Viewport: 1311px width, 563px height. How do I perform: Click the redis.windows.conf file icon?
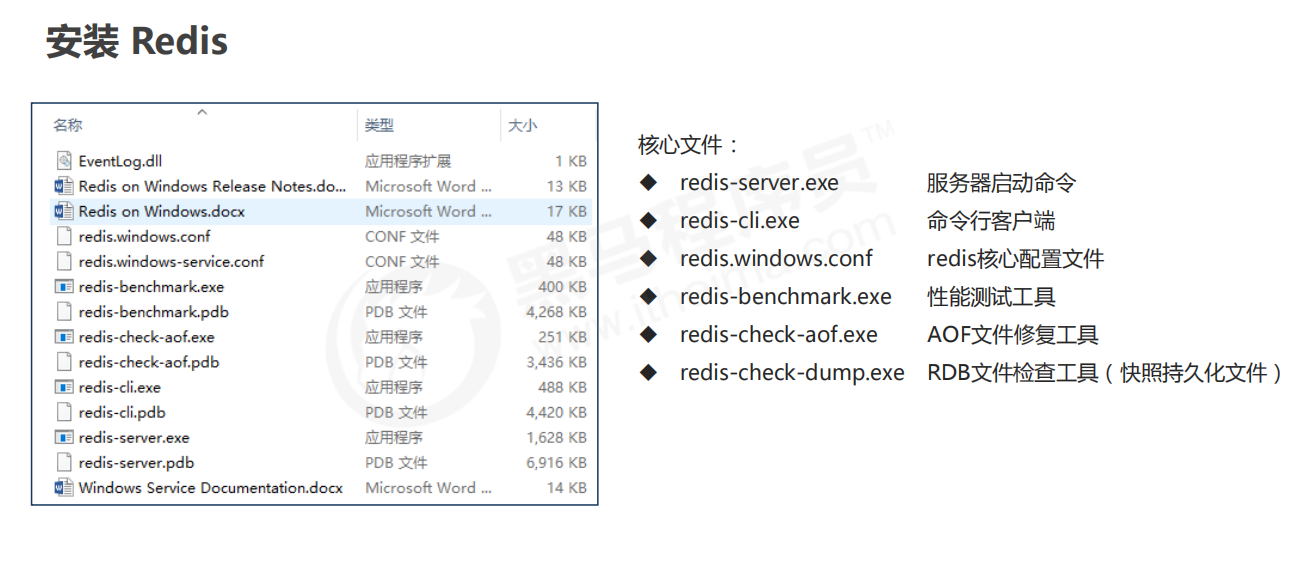(x=64, y=236)
